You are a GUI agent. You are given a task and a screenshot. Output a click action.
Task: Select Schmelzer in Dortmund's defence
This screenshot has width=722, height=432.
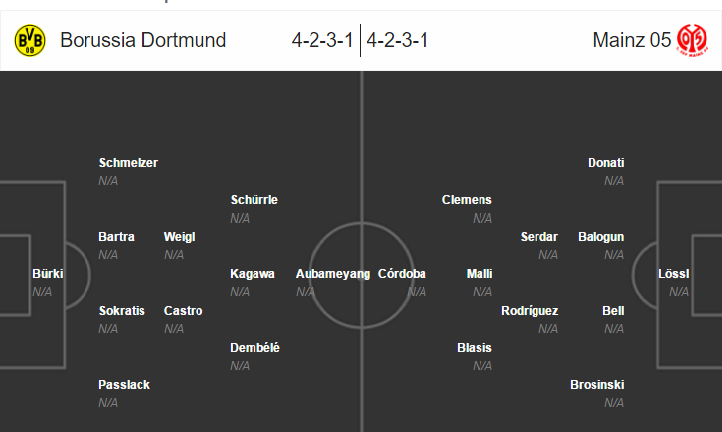coord(128,163)
